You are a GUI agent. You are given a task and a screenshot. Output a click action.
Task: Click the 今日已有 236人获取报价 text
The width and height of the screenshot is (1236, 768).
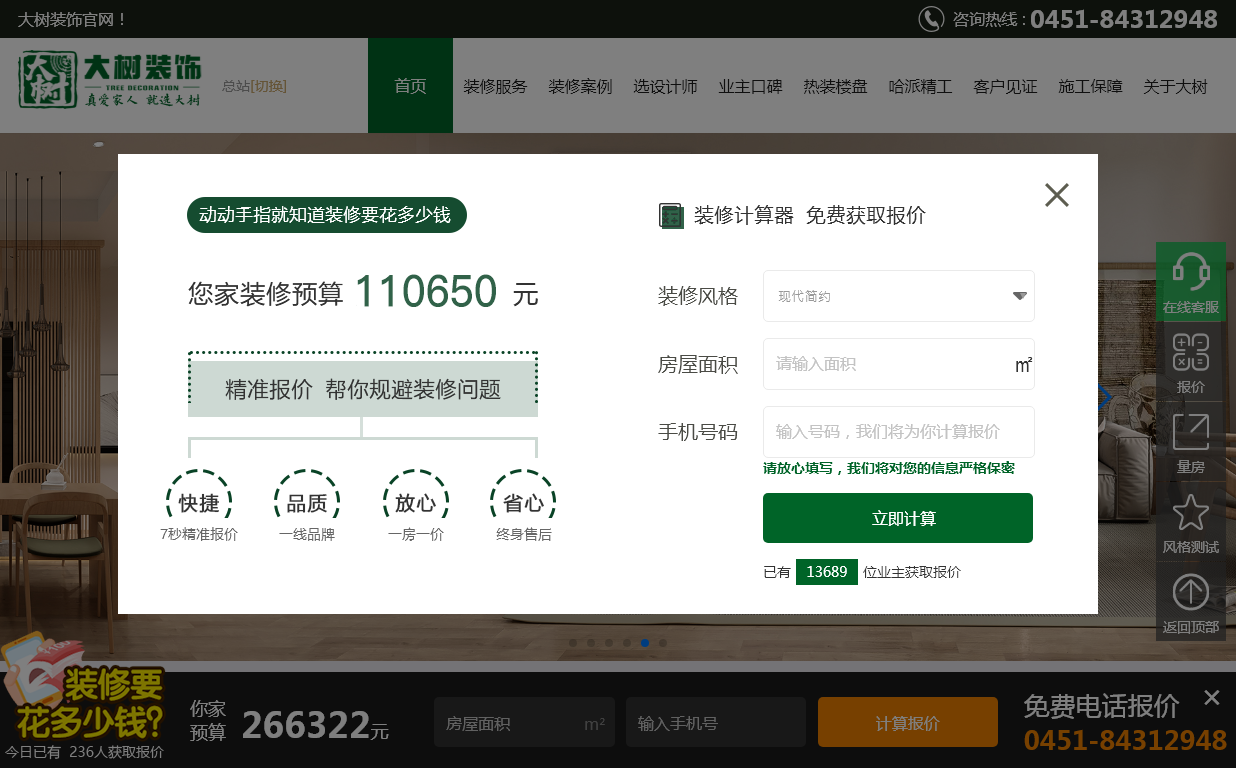(84, 752)
